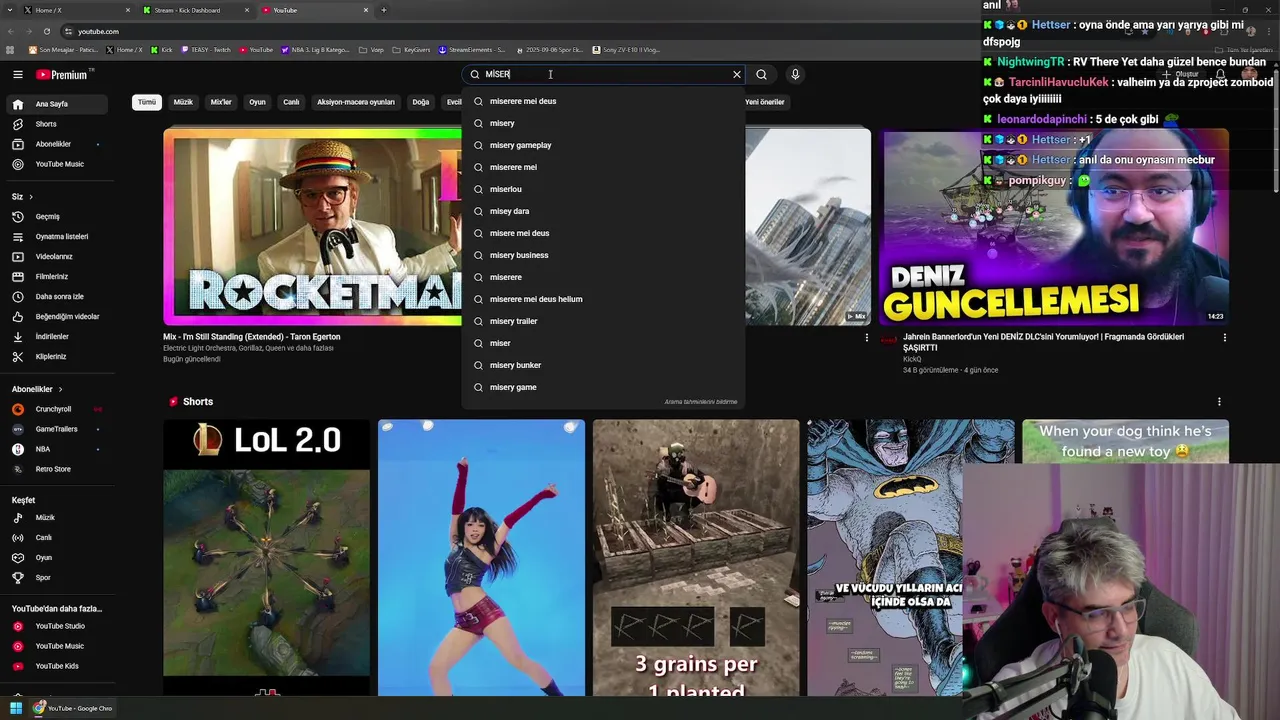Open a new browser tab with plus
The image size is (1280, 720).
384,10
